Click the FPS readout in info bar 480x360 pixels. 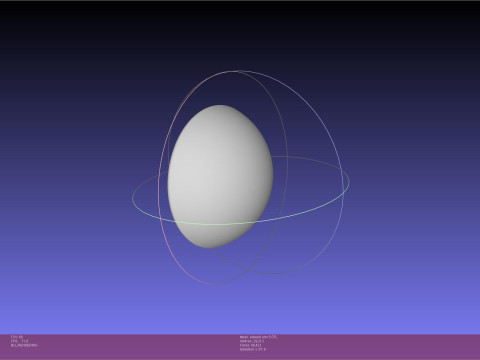(x=19, y=341)
